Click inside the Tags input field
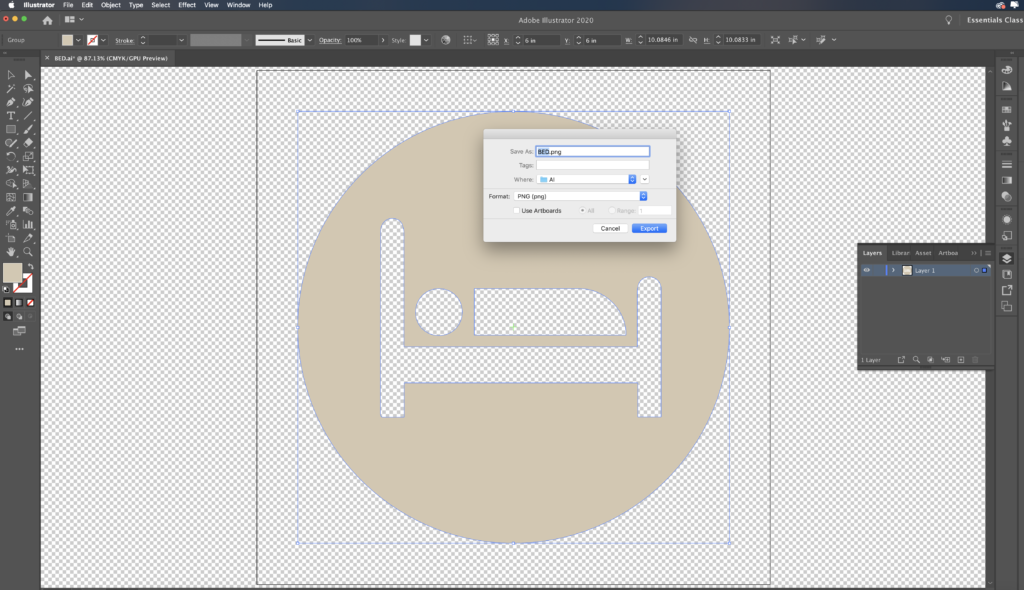The width and height of the screenshot is (1024, 590). [592, 165]
